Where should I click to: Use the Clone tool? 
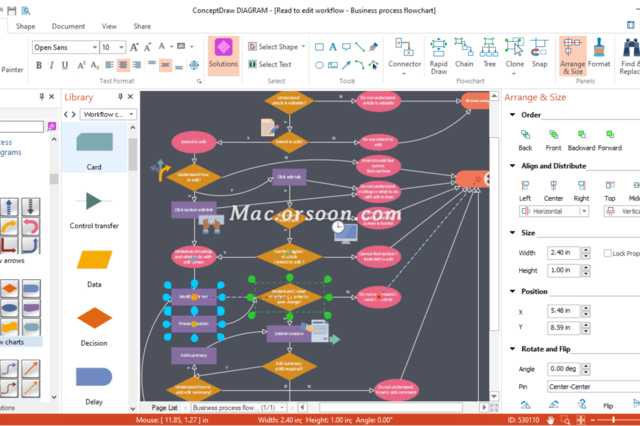pyautogui.click(x=514, y=56)
